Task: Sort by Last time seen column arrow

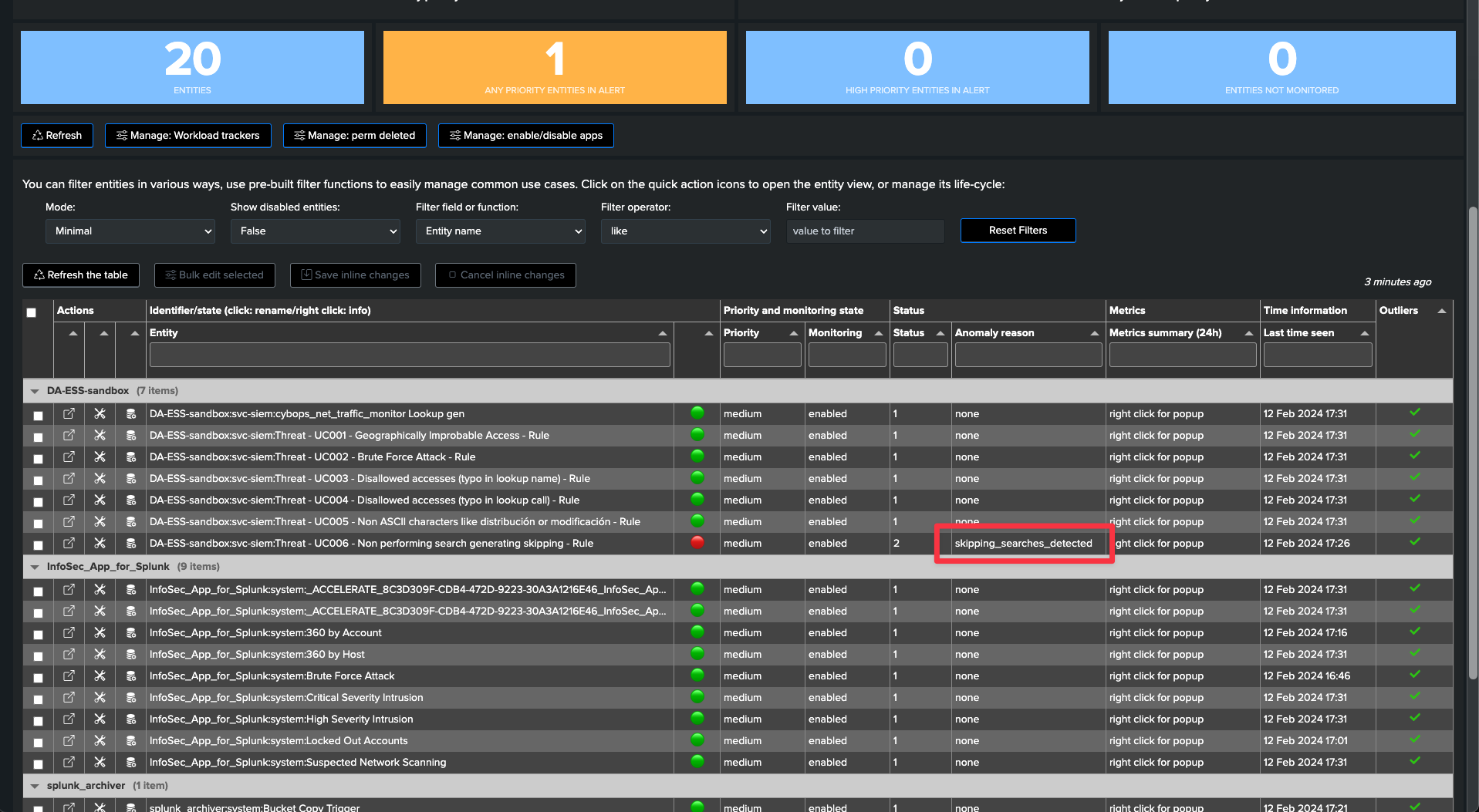Action: (x=1364, y=333)
